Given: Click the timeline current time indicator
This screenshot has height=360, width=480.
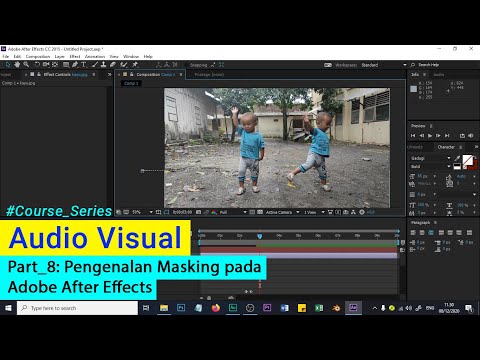Looking at the screenshot, I should coord(260,236).
